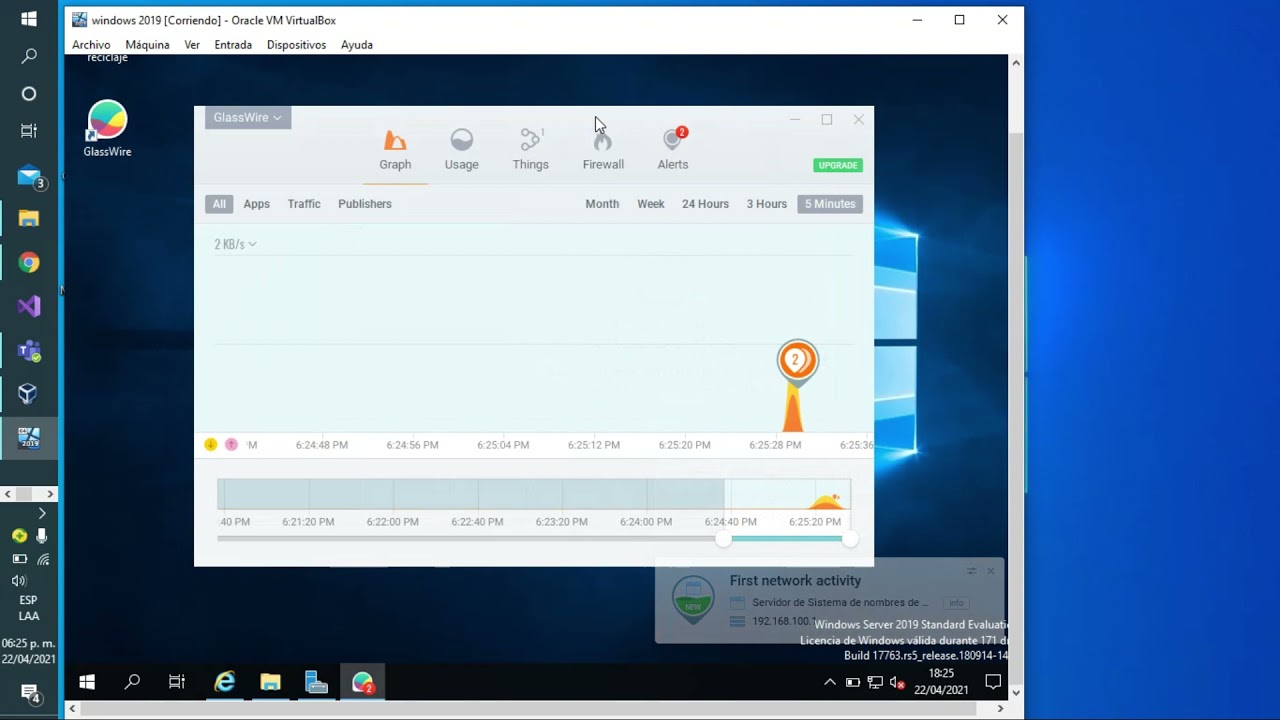Open Cortana circle on host taskbar
Viewport: 1280px width, 720px height.
pyautogui.click(x=29, y=93)
